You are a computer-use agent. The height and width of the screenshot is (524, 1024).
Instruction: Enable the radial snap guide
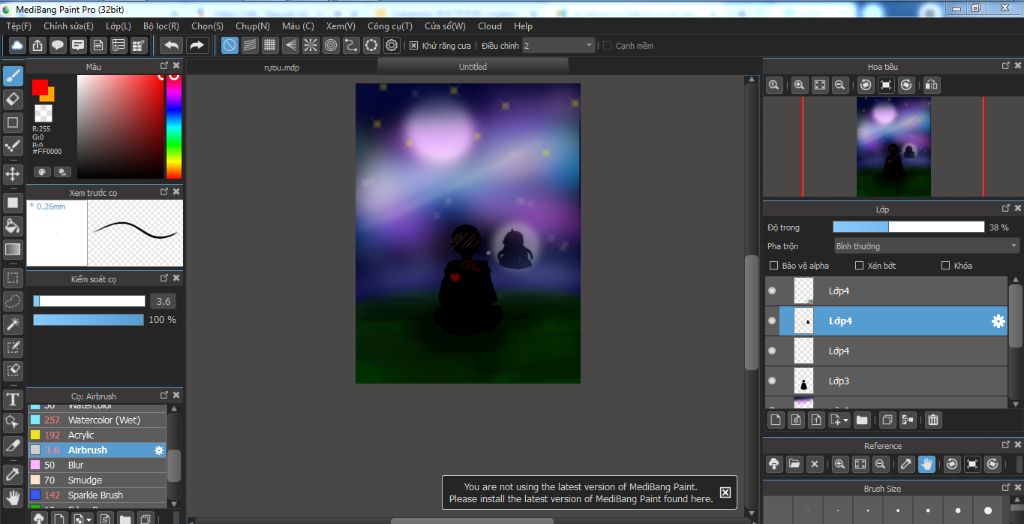click(x=310, y=45)
